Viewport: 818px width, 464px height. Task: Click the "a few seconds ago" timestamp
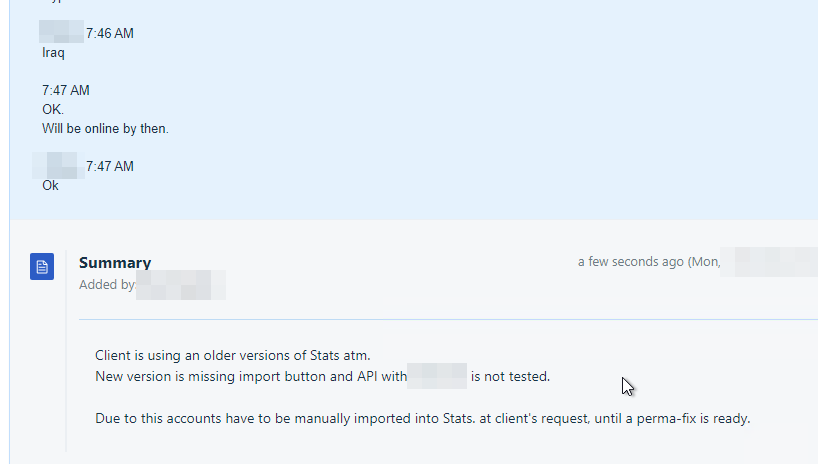[631, 261]
